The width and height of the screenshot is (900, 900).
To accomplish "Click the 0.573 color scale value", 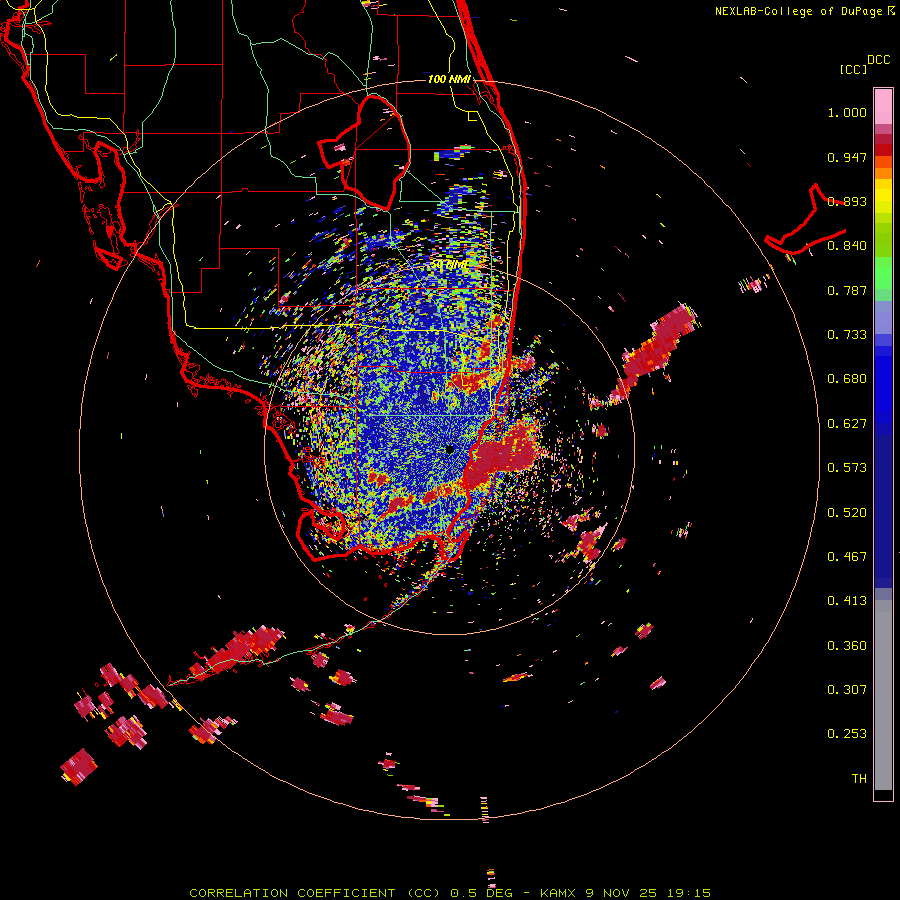I will tap(847, 468).
